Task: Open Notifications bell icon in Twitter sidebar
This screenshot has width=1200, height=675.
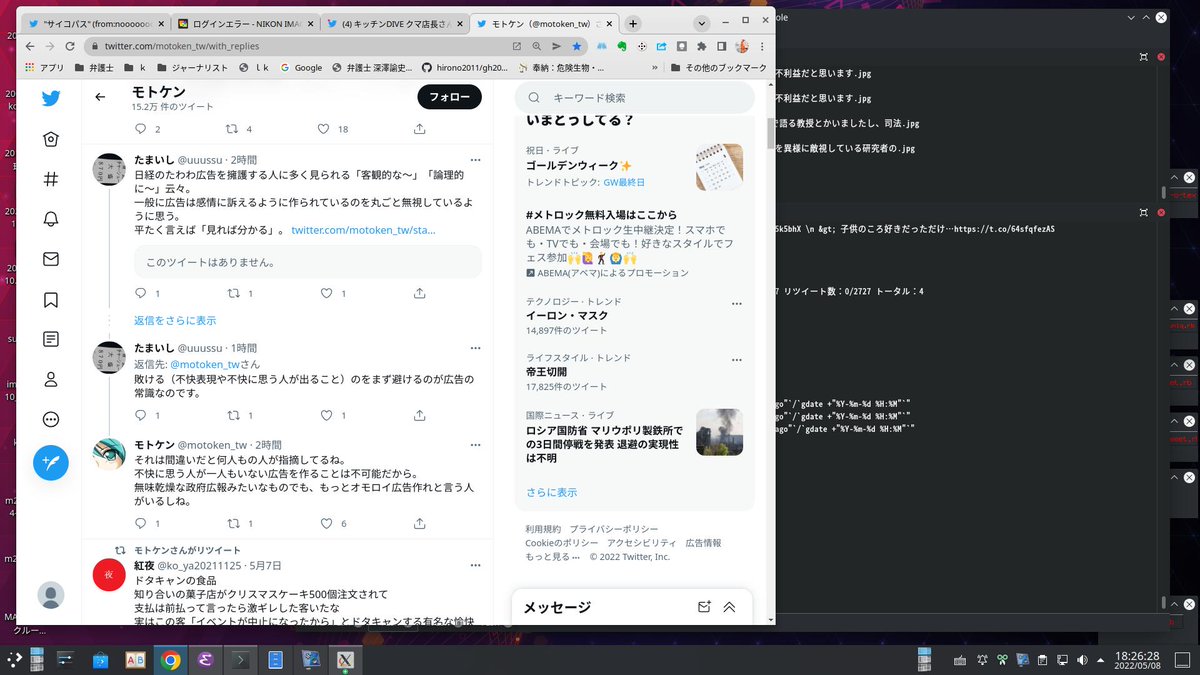Action: pos(50,219)
